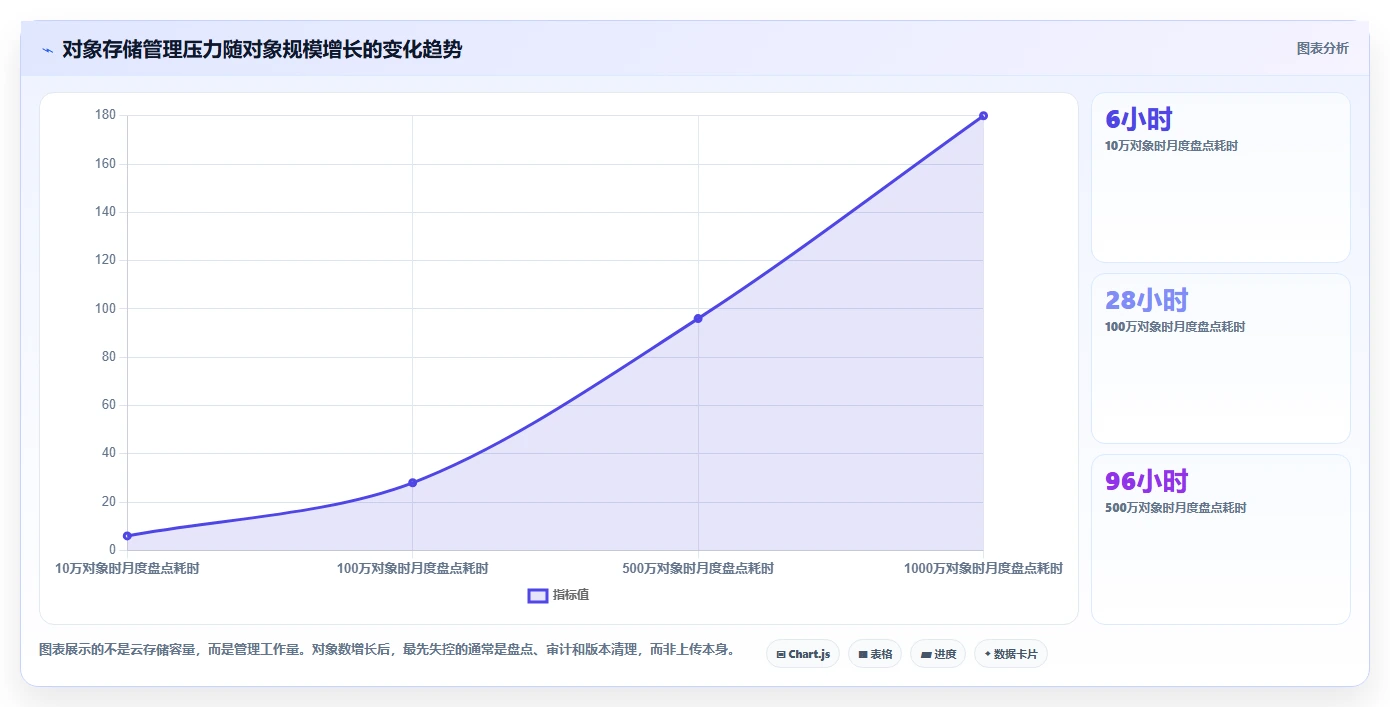Click the y-axis value 20
This screenshot has height=707, width=1390.
pyautogui.click(x=109, y=502)
